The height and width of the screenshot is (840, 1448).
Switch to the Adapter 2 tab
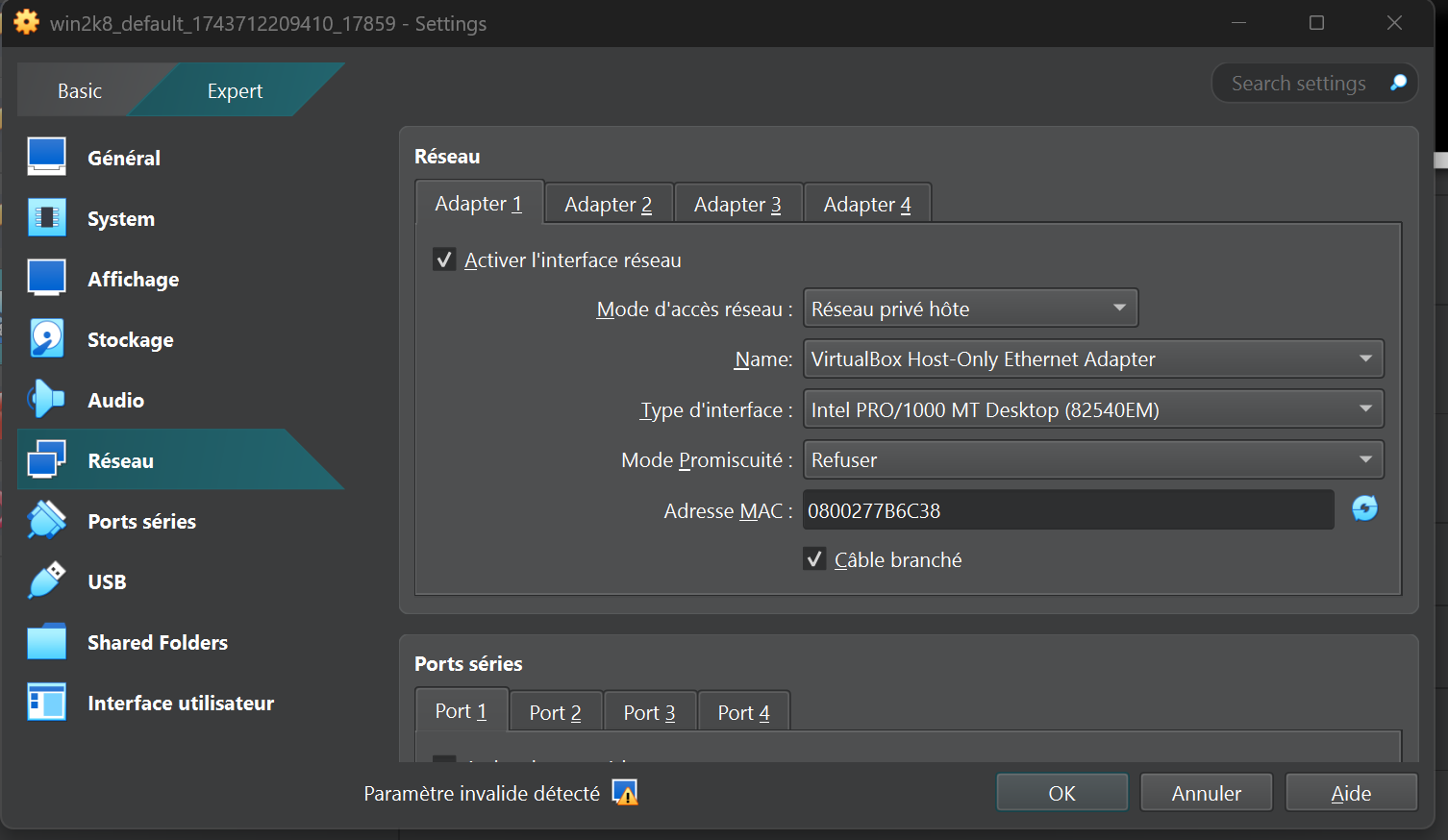click(x=608, y=204)
